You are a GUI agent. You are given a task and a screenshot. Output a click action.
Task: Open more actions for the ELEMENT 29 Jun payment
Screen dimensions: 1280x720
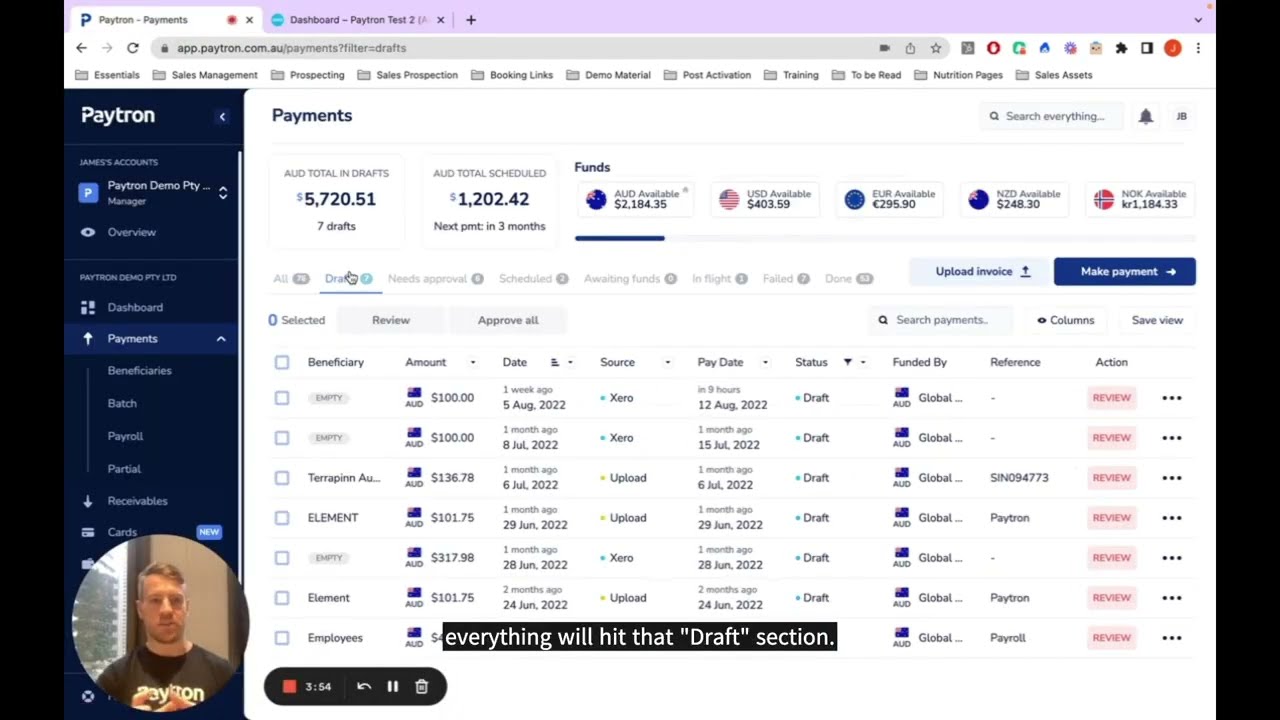(1172, 518)
